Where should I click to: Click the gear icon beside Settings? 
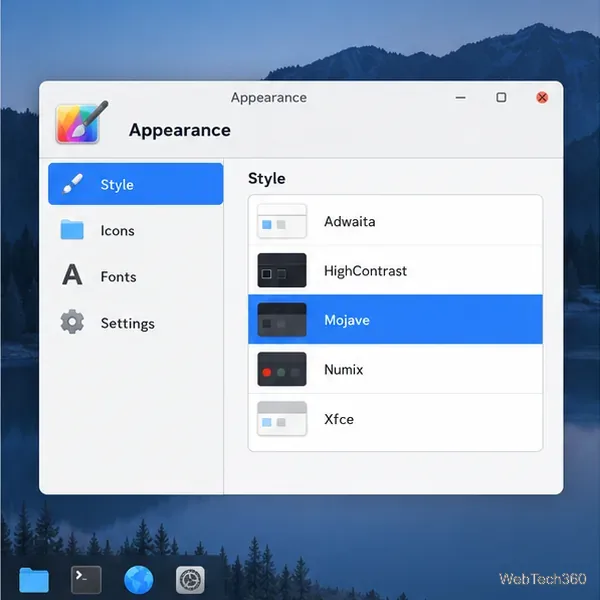click(72, 321)
